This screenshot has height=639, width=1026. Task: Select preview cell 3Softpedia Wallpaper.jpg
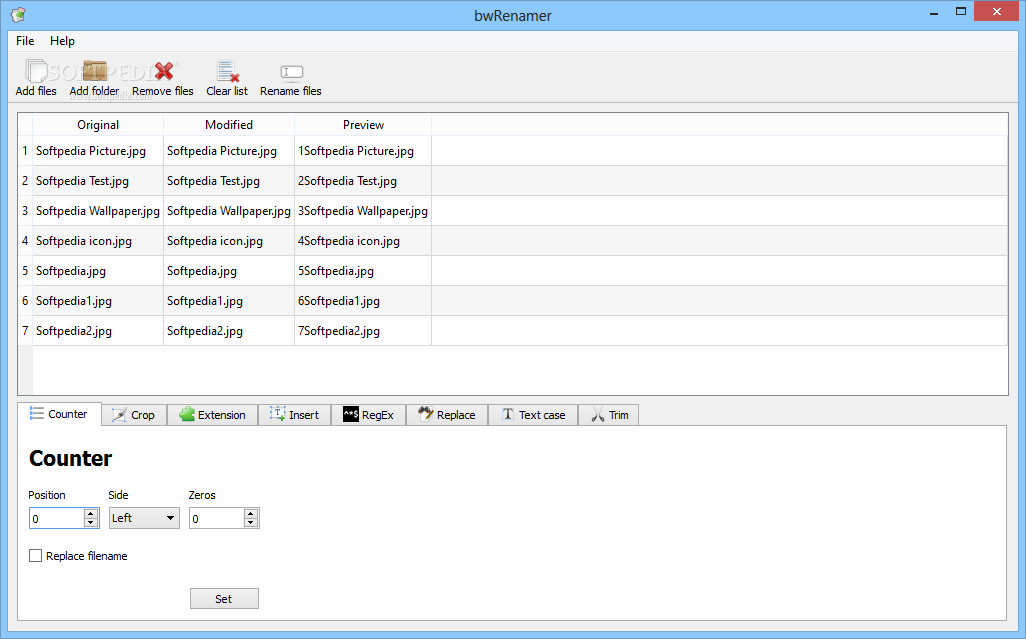pyautogui.click(x=363, y=211)
